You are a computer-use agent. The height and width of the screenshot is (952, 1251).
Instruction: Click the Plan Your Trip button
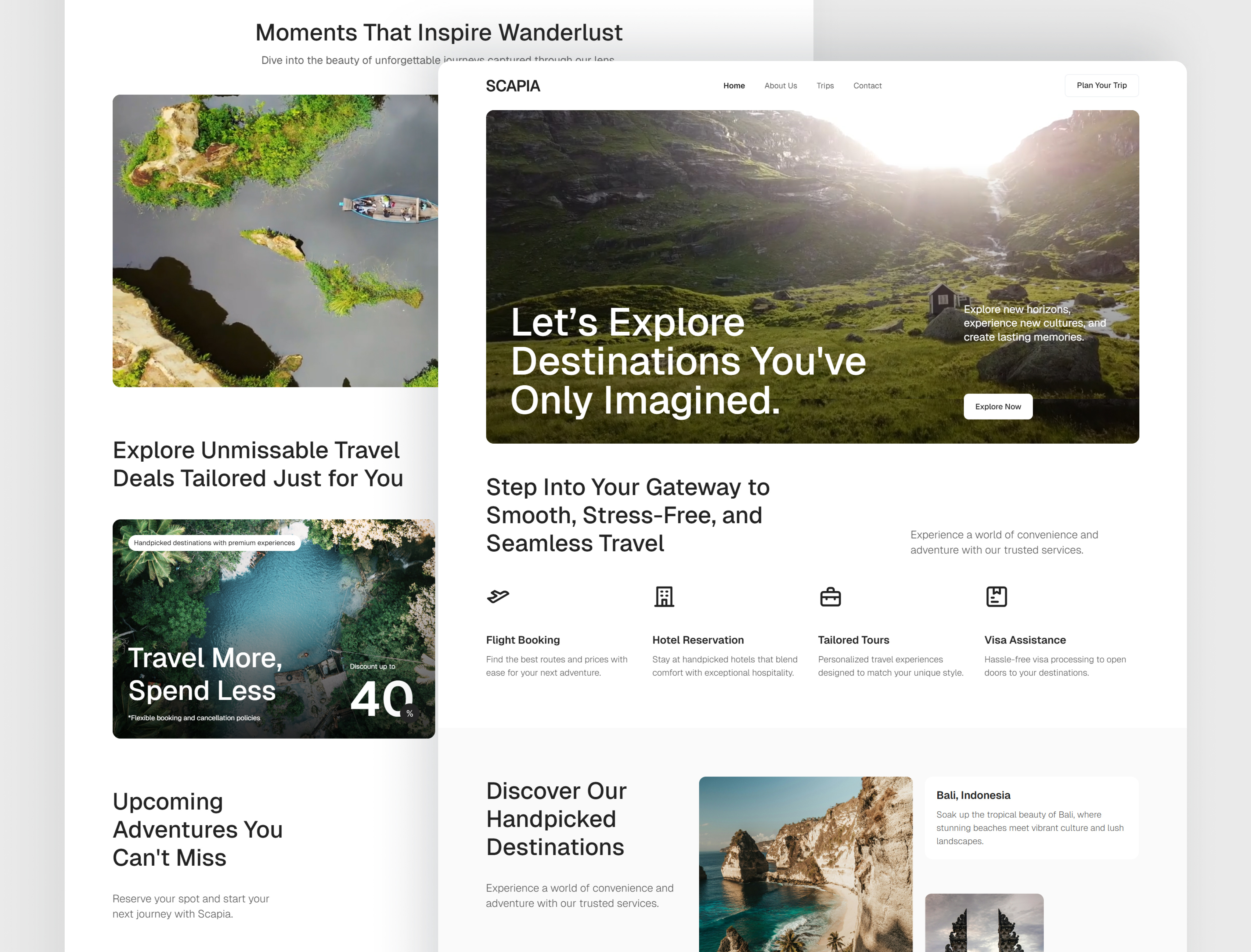click(x=1101, y=85)
